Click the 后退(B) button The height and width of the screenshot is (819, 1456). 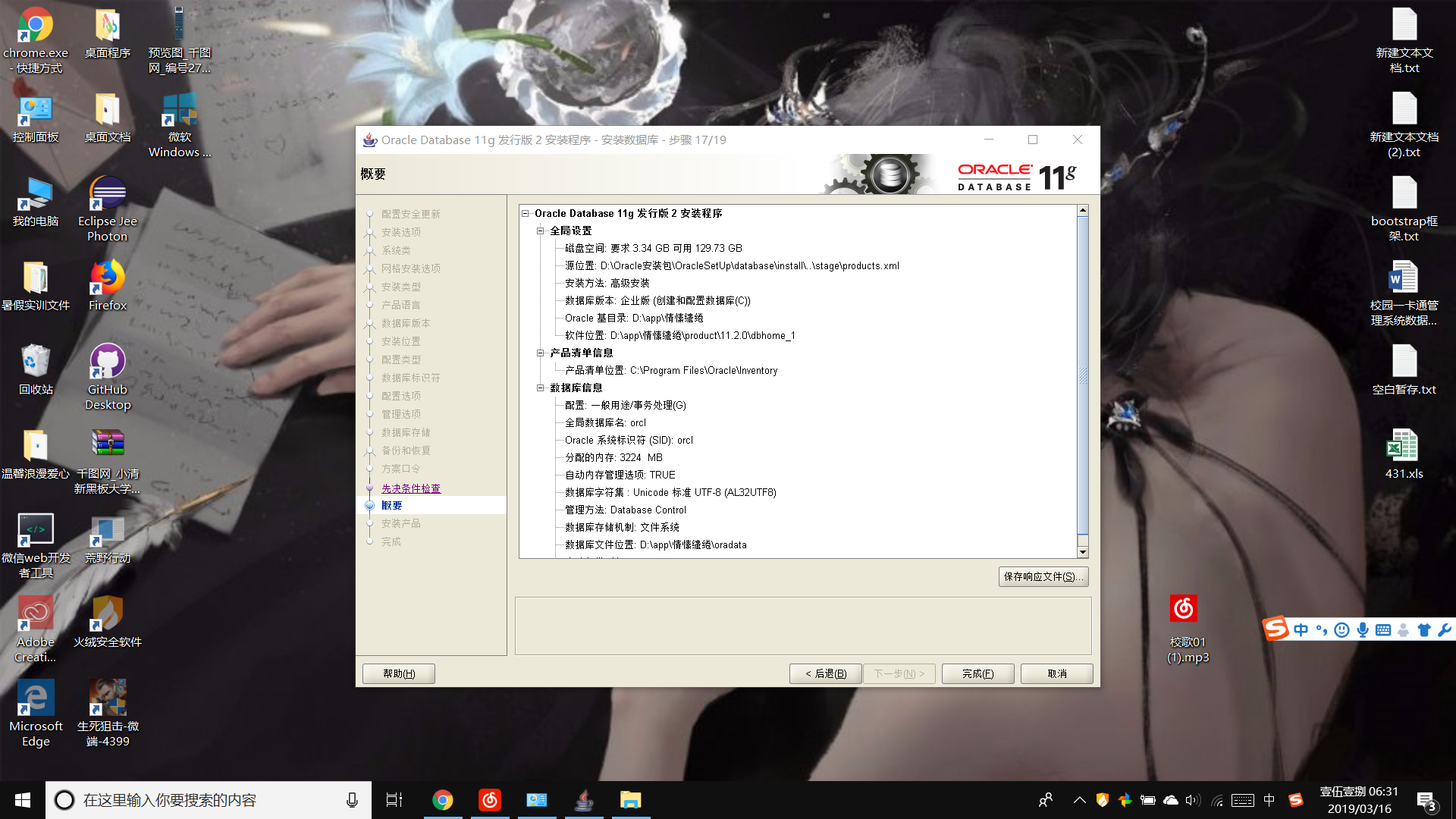825,673
